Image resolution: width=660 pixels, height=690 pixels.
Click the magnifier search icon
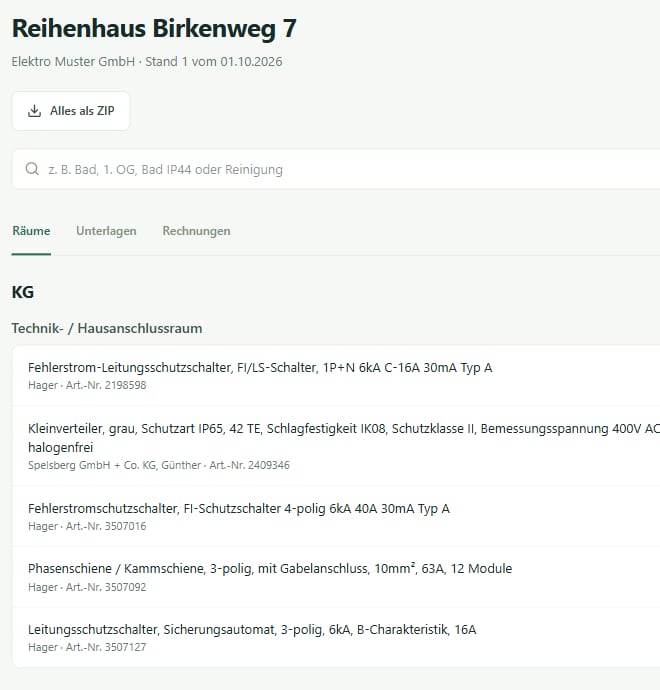click(32, 169)
